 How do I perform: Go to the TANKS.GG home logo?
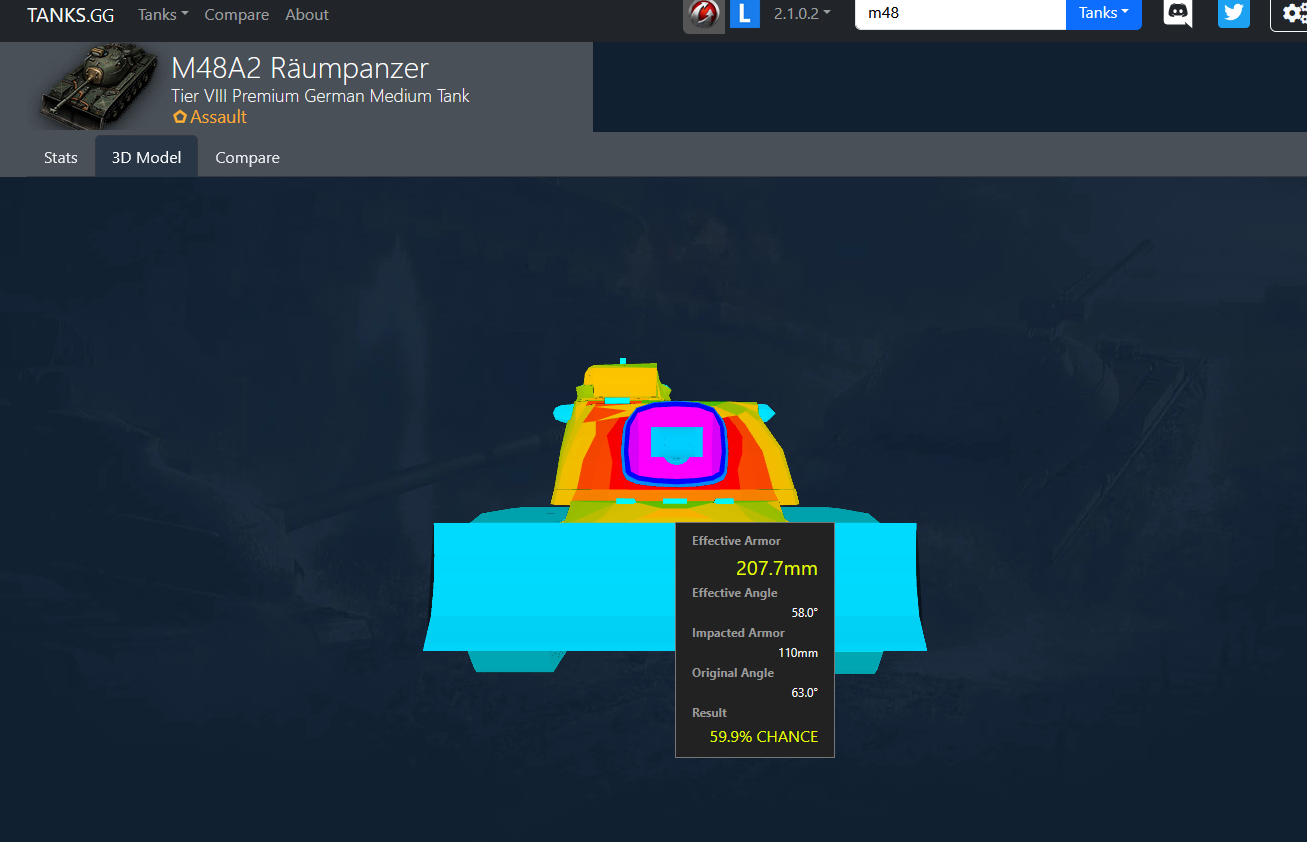click(70, 14)
